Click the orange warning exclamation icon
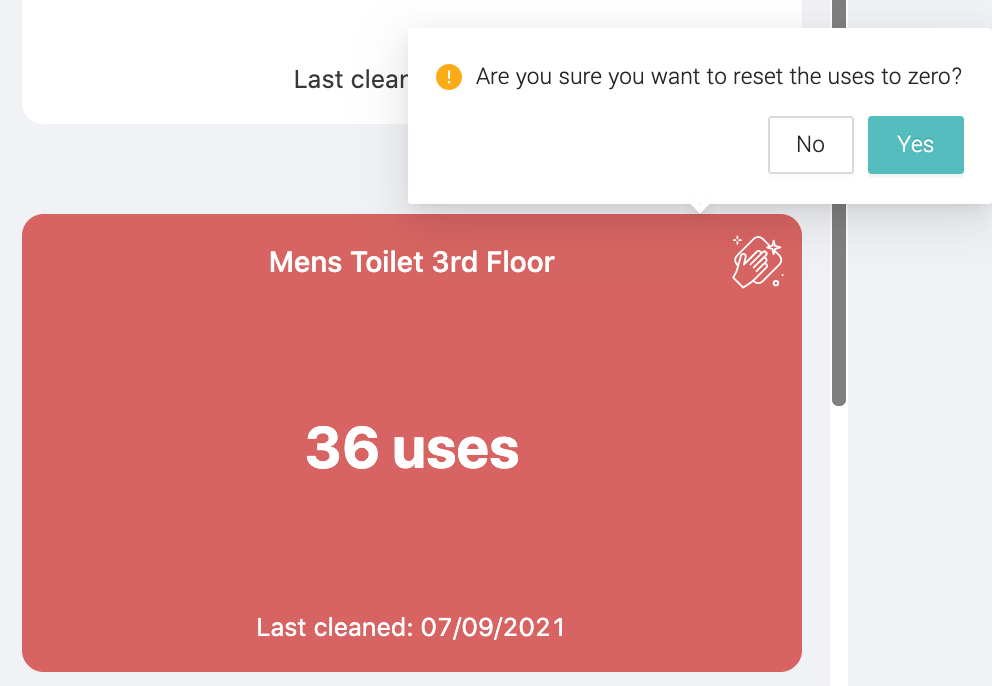Image resolution: width=992 pixels, height=686 pixels. pyautogui.click(x=449, y=77)
